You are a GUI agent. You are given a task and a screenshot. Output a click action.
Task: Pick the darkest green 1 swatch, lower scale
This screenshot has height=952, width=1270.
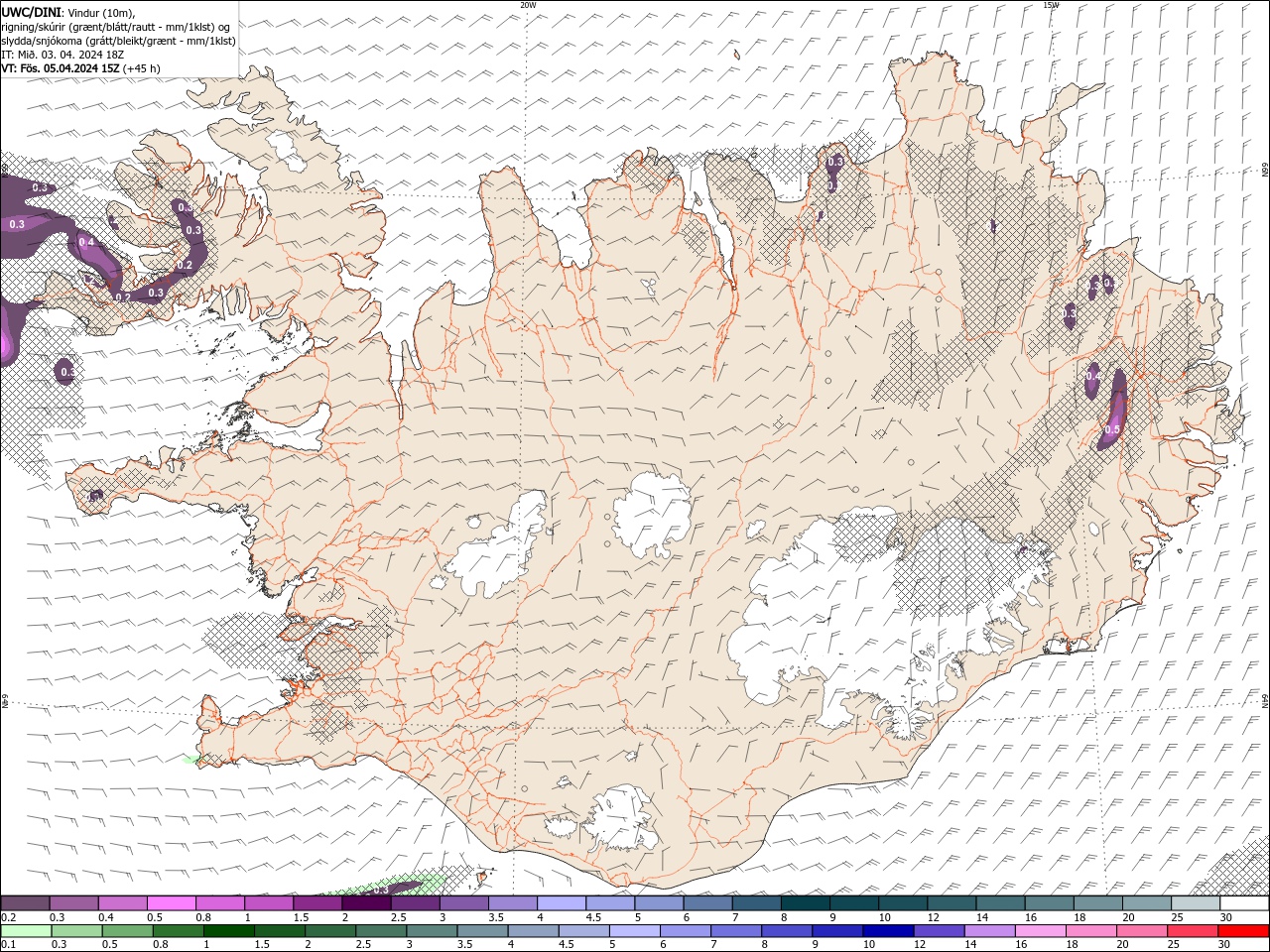tap(228, 931)
